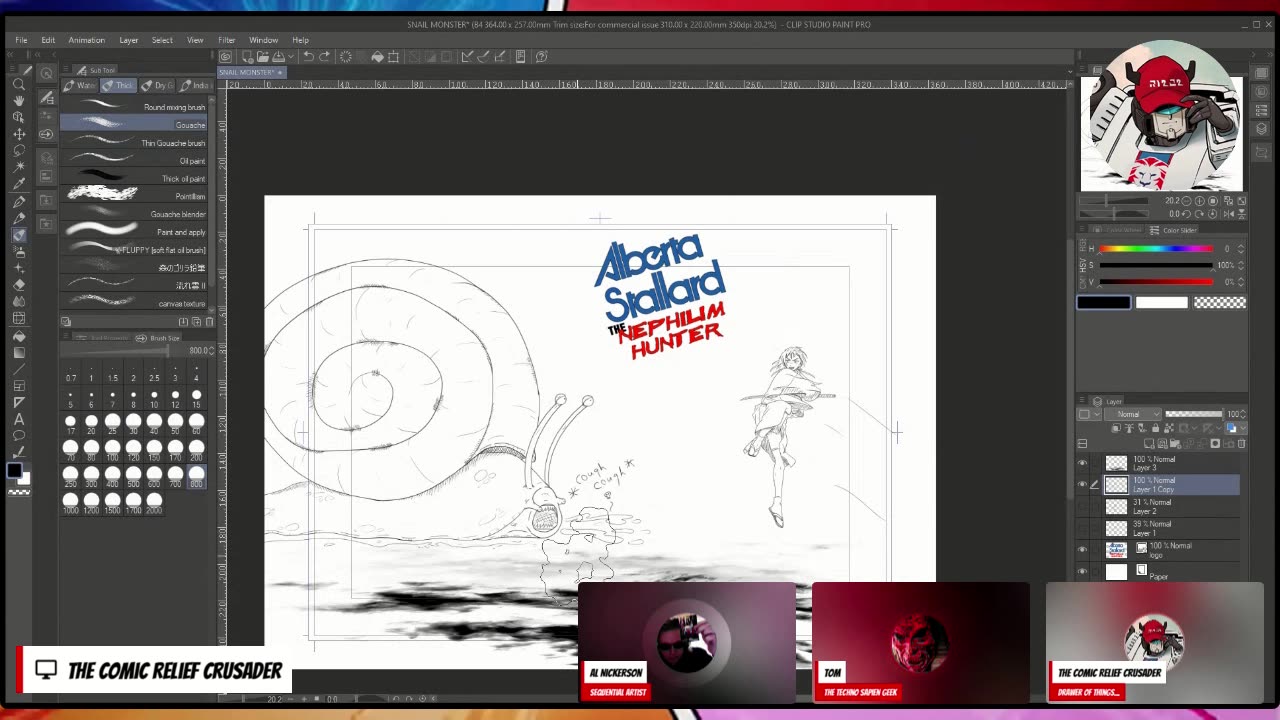Toggle visibility eye of Layer 1 Copy
Image resolution: width=1280 pixels, height=720 pixels.
click(1082, 485)
